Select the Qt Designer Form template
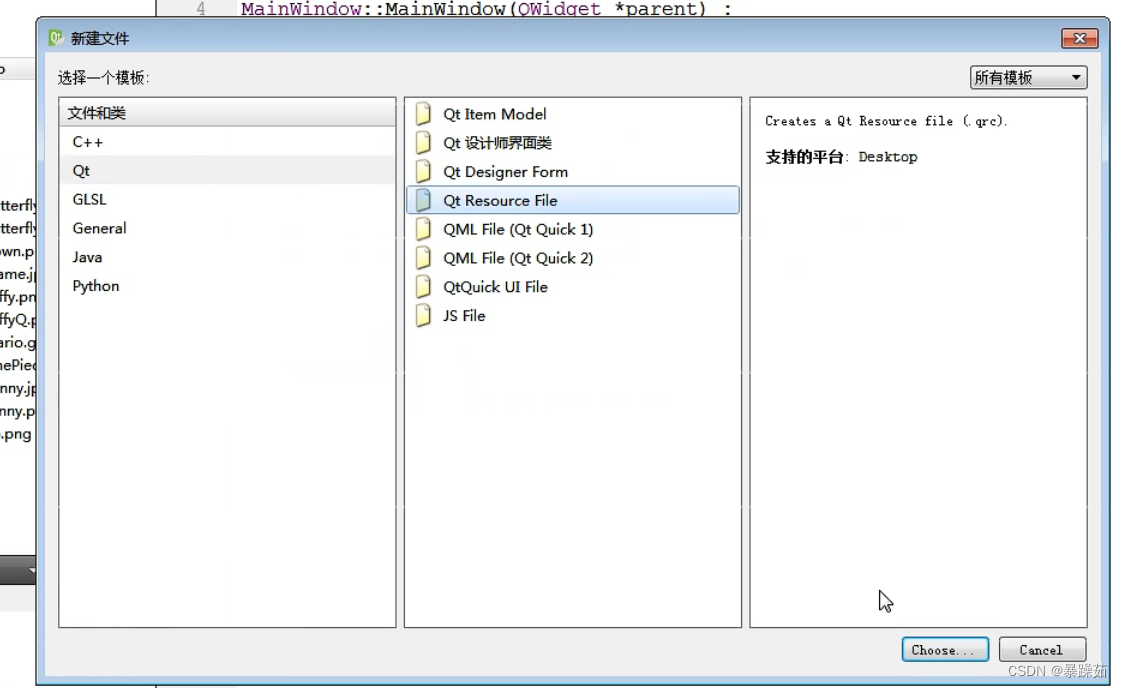Viewport: 1123px width, 688px height. (x=572, y=172)
